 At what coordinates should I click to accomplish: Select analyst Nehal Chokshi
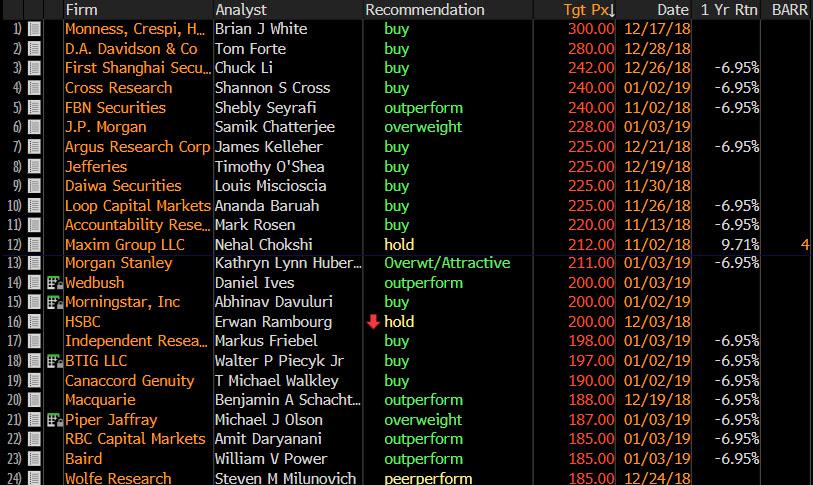pos(263,244)
